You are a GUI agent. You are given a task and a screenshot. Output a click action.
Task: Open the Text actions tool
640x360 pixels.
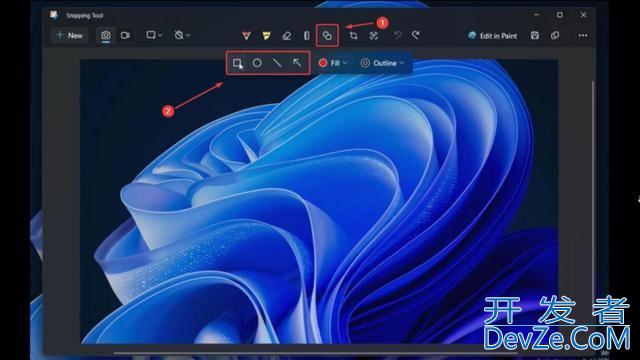[373, 36]
